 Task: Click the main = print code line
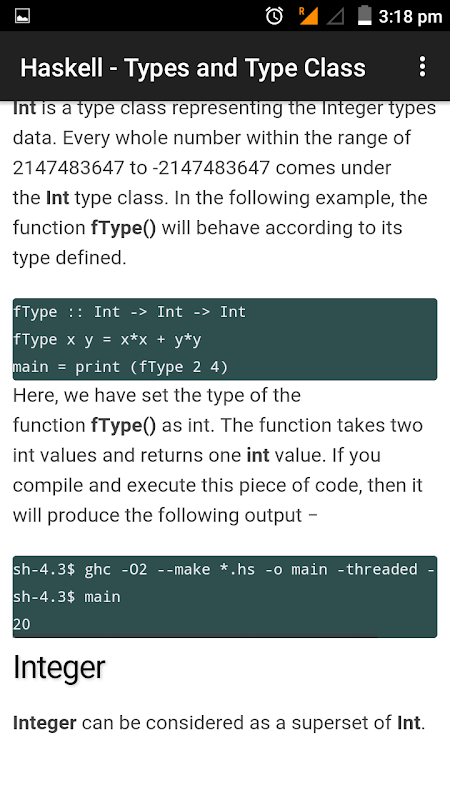121,367
